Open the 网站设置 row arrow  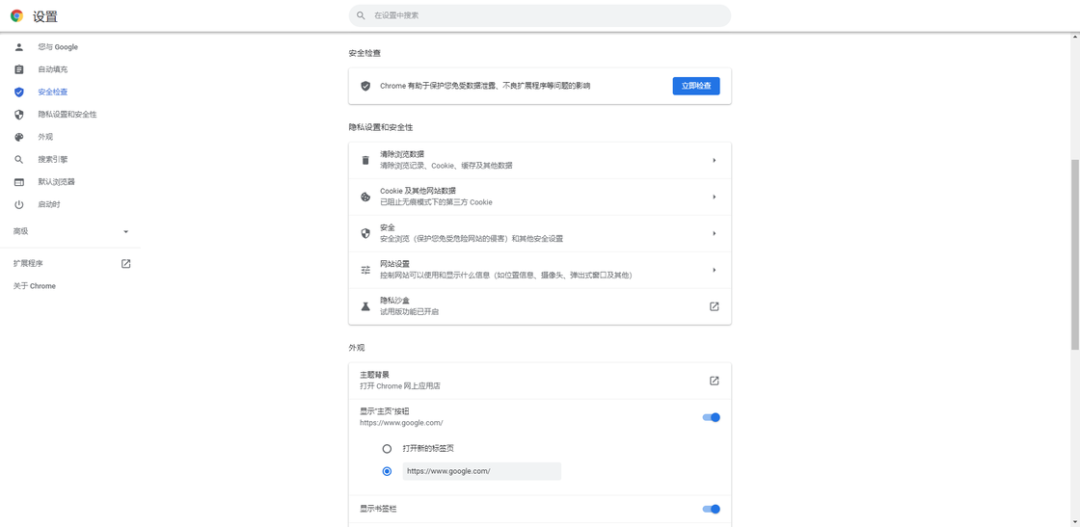(714, 269)
